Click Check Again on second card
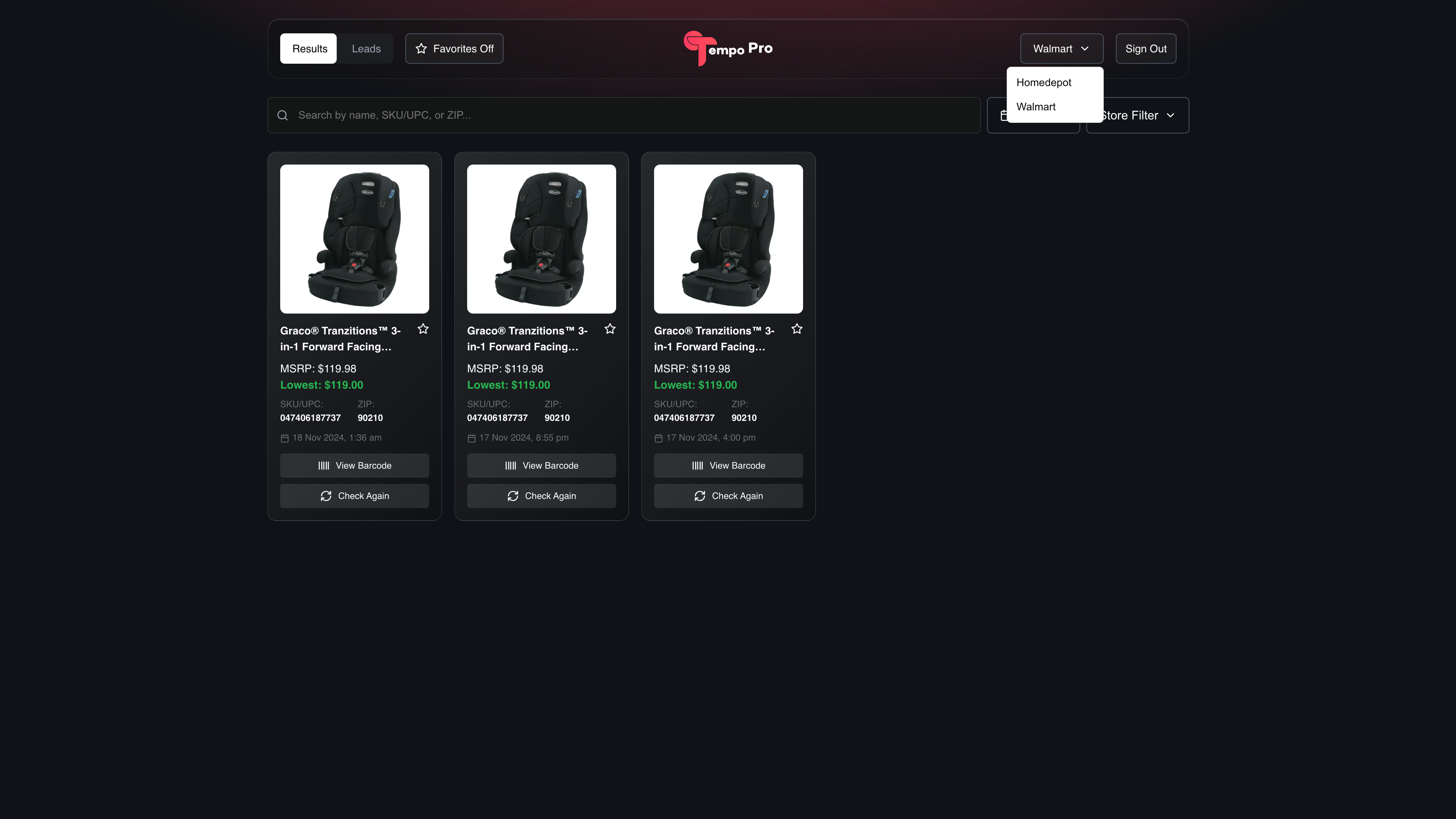The height and width of the screenshot is (819, 1456). point(541,496)
